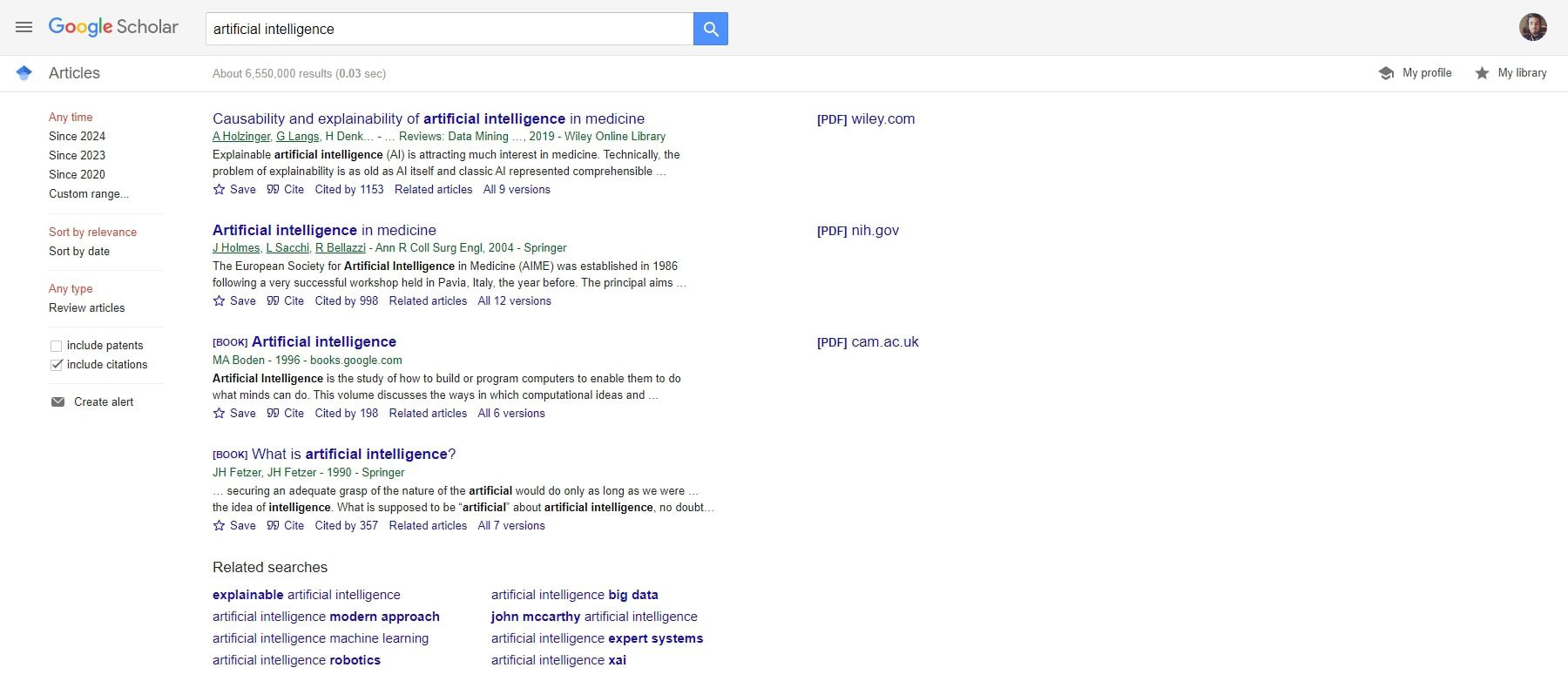Enable the include patents checkbox

(x=57, y=346)
